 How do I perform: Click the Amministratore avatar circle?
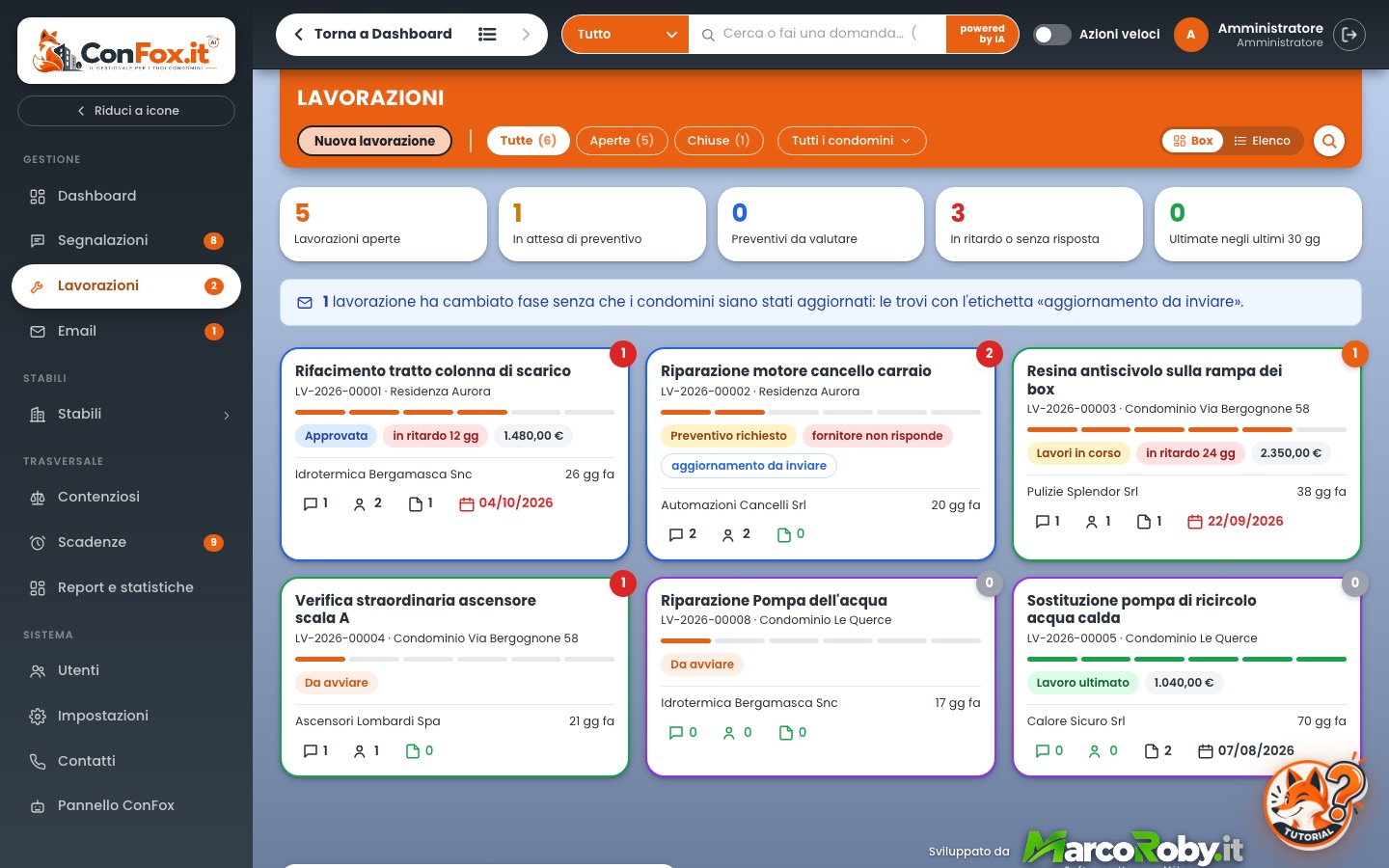(1191, 35)
